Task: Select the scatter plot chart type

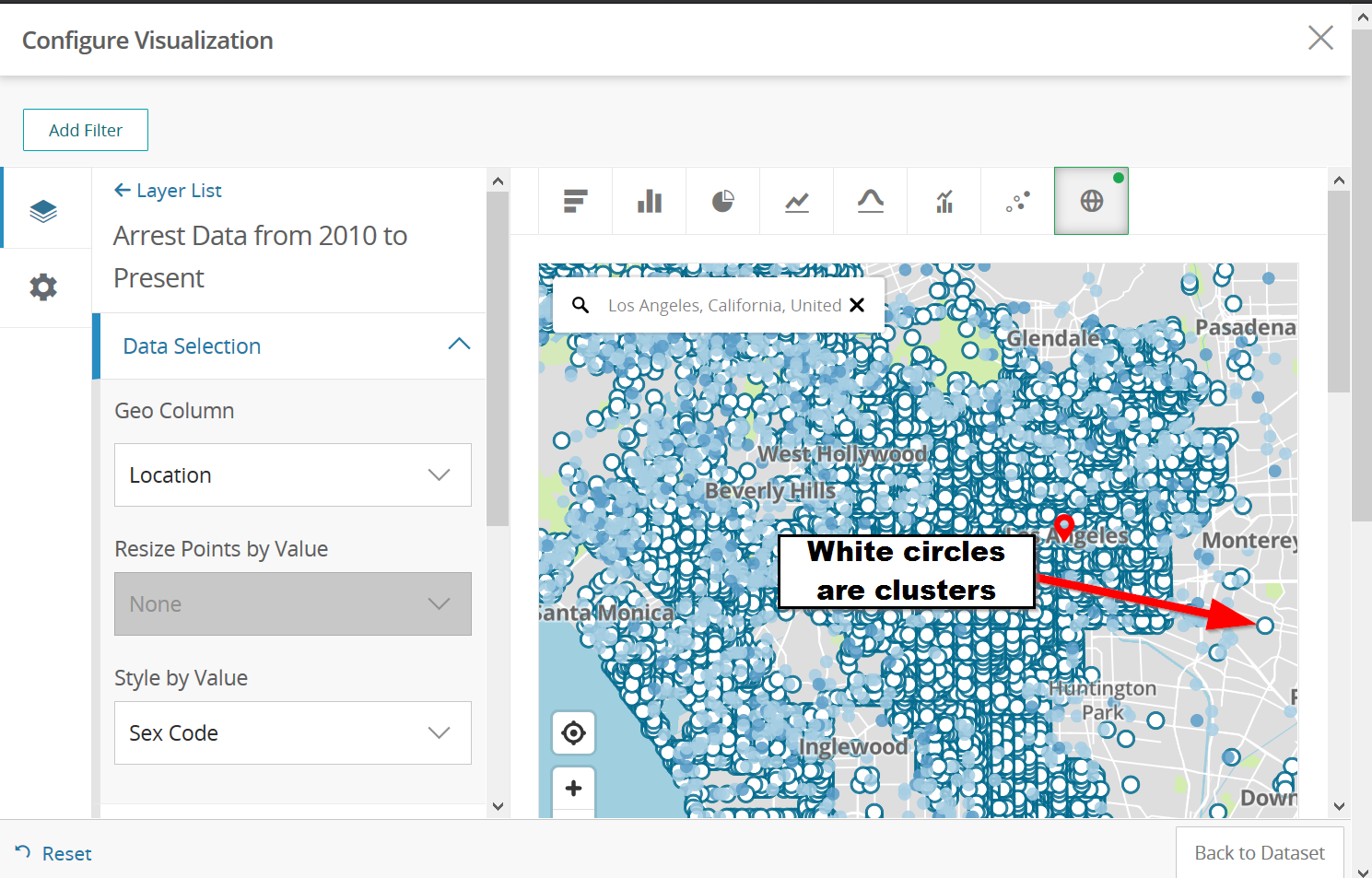Action: (1018, 201)
